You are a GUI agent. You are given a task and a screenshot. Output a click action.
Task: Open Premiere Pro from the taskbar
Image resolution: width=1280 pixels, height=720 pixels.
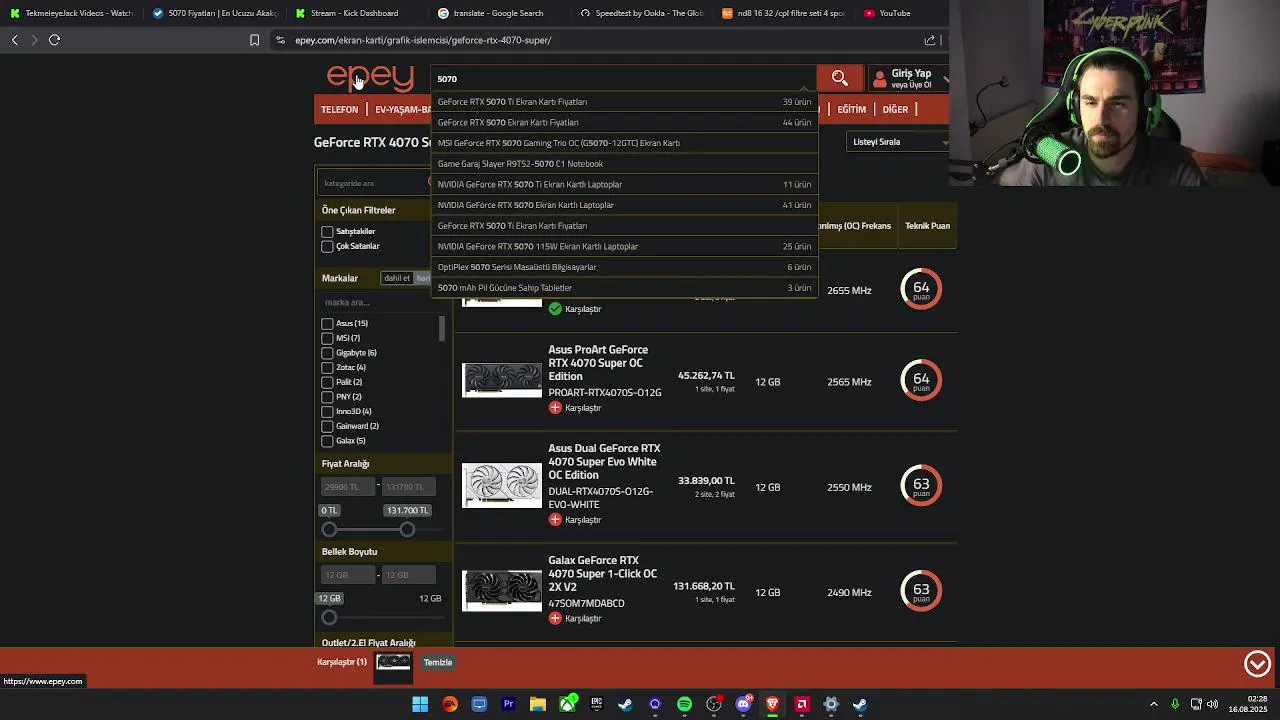508,704
